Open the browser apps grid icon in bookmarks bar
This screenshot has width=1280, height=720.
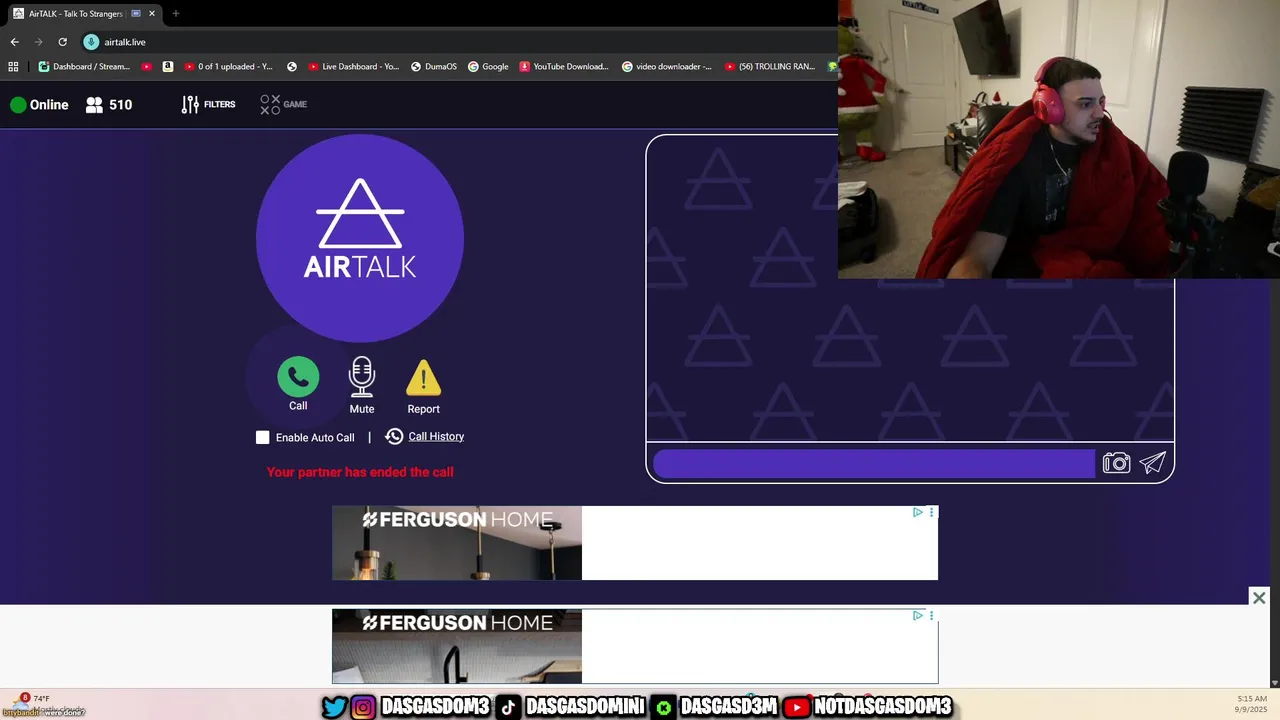pyautogui.click(x=13, y=67)
